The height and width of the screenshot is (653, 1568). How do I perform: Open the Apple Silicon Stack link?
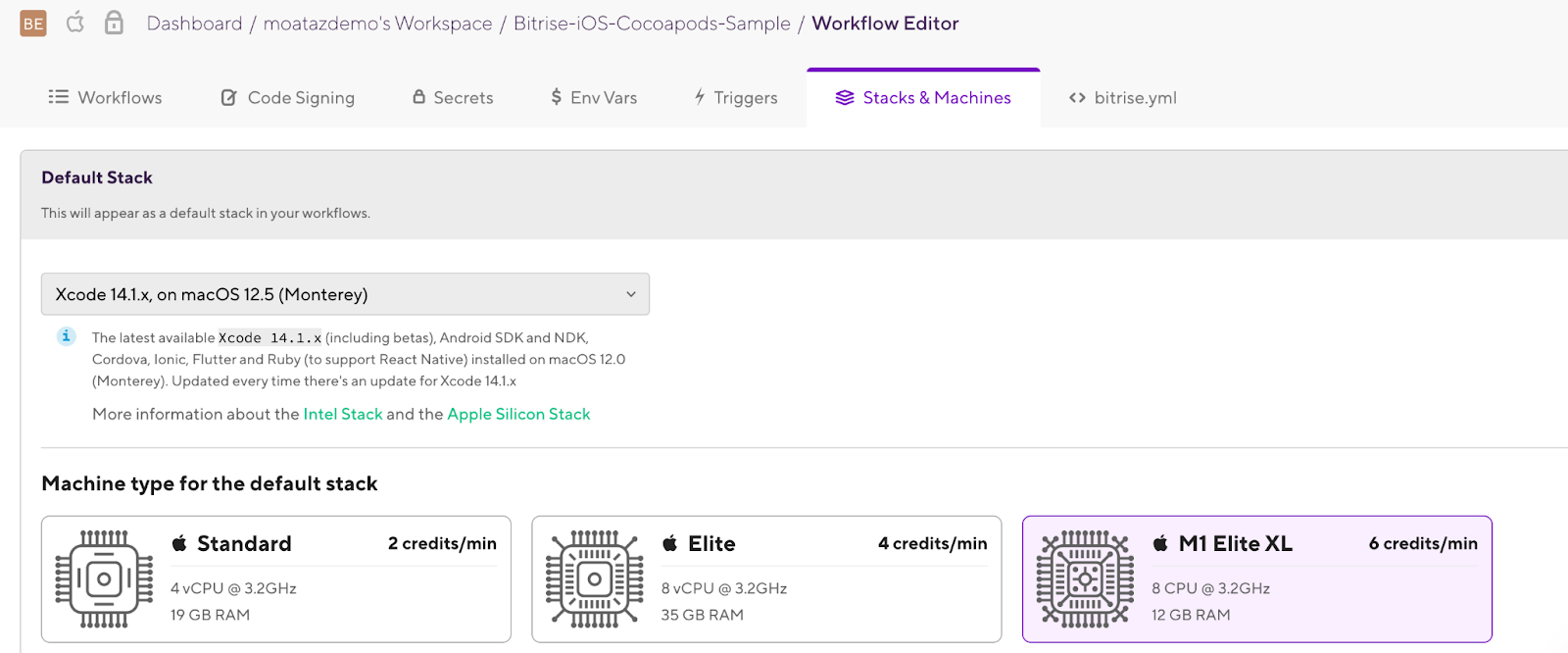pyautogui.click(x=518, y=414)
